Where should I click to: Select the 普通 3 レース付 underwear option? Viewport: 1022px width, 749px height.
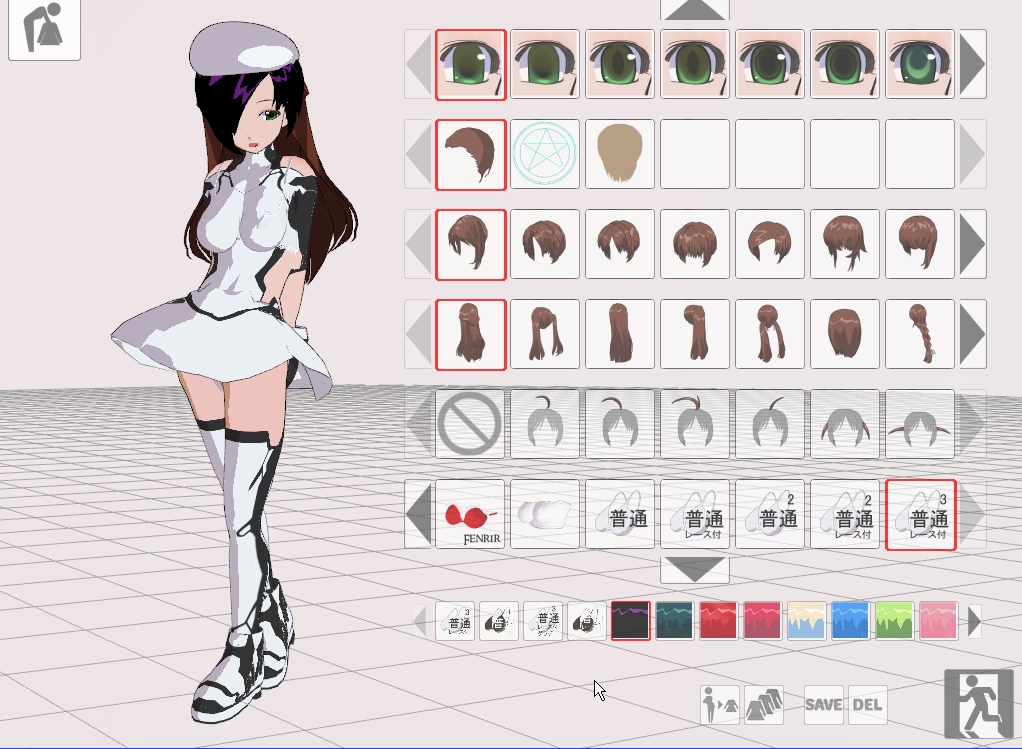pos(920,515)
